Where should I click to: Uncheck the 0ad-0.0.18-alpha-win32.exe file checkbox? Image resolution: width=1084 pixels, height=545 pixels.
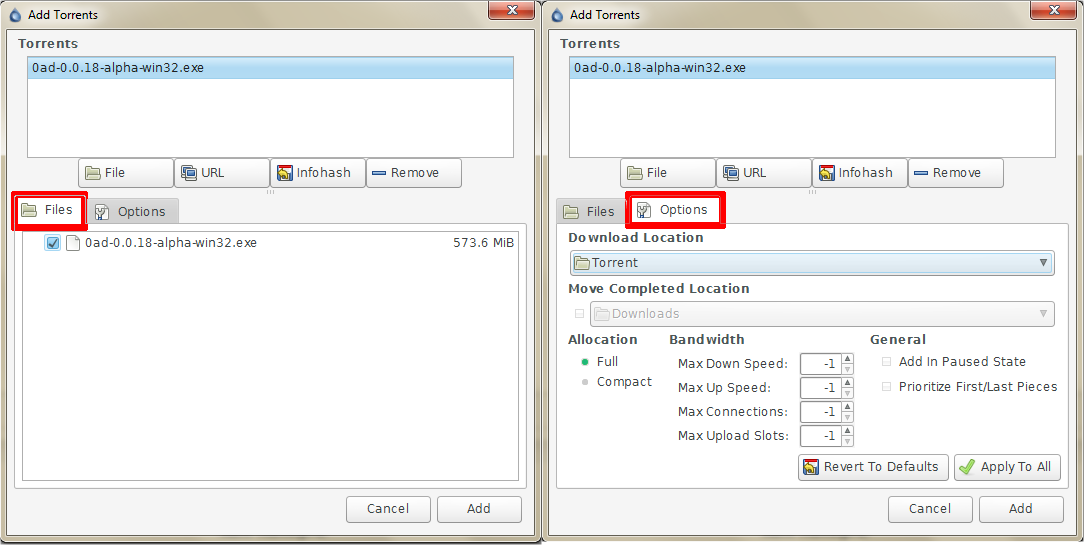click(53, 243)
